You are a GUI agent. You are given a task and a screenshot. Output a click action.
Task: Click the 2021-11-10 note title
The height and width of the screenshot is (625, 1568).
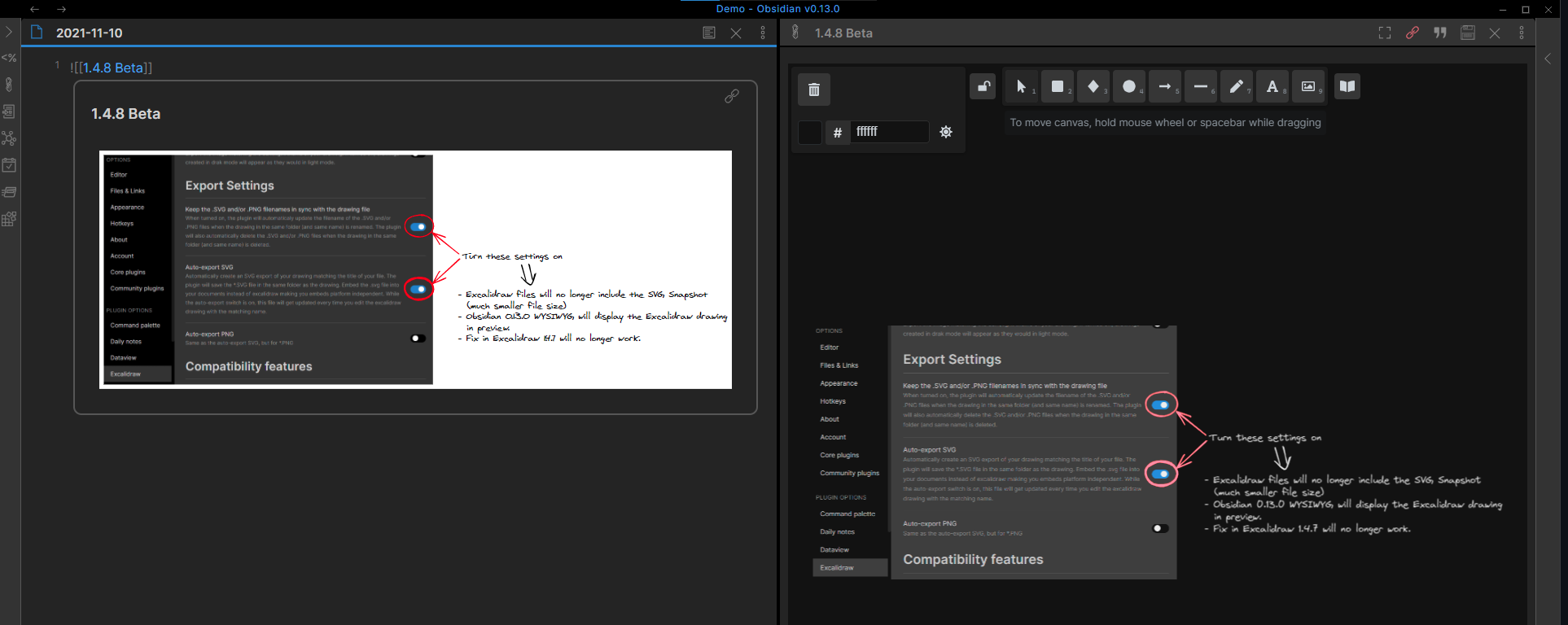pyautogui.click(x=90, y=33)
